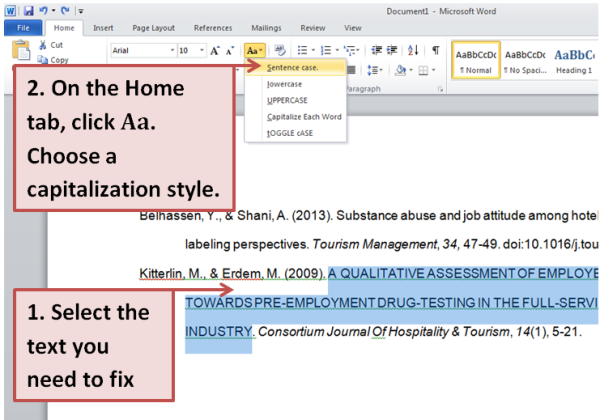
Task: Expand the font size dropdown arrow
Action: 202,50
